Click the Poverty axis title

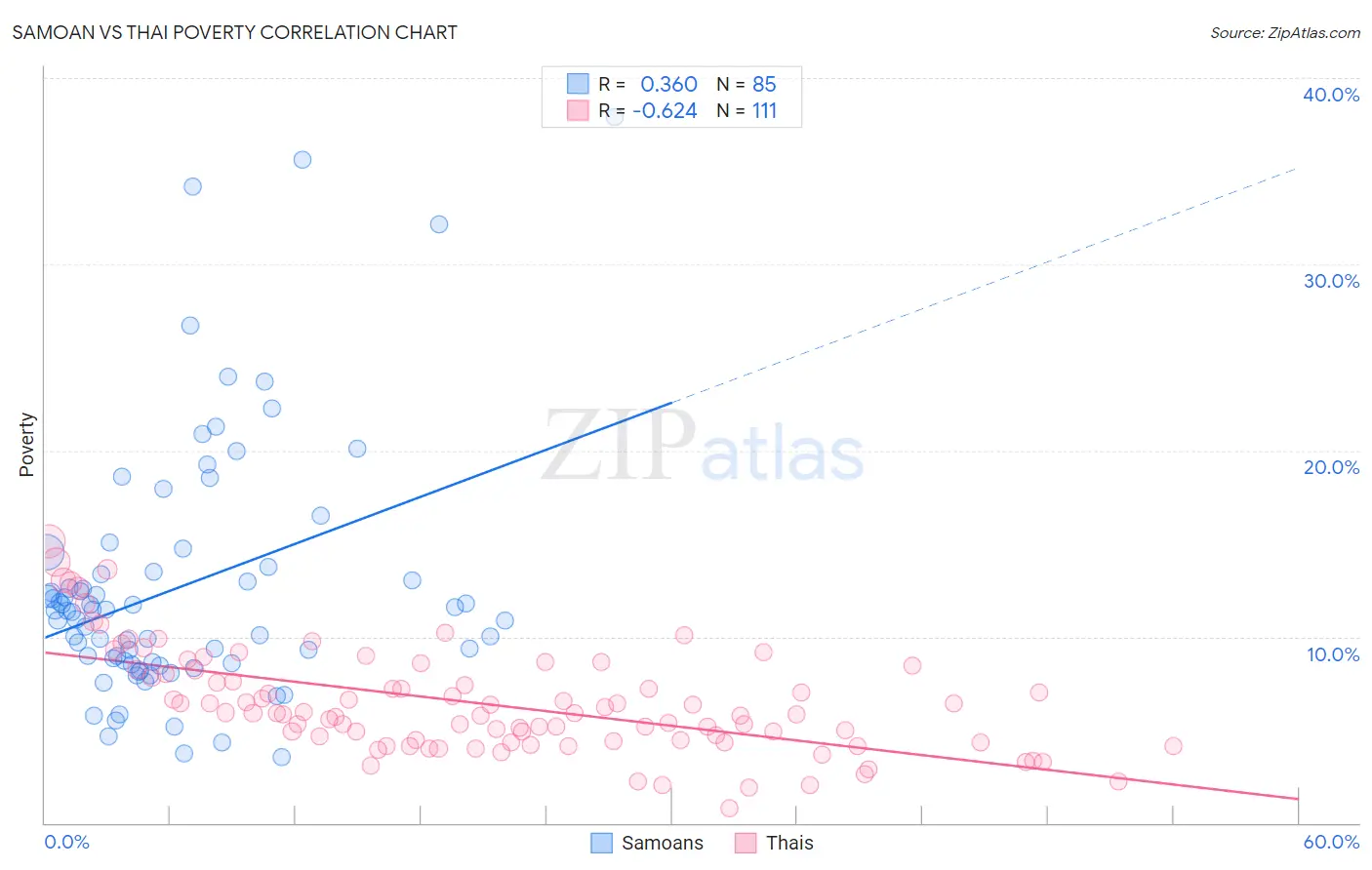click(26, 445)
